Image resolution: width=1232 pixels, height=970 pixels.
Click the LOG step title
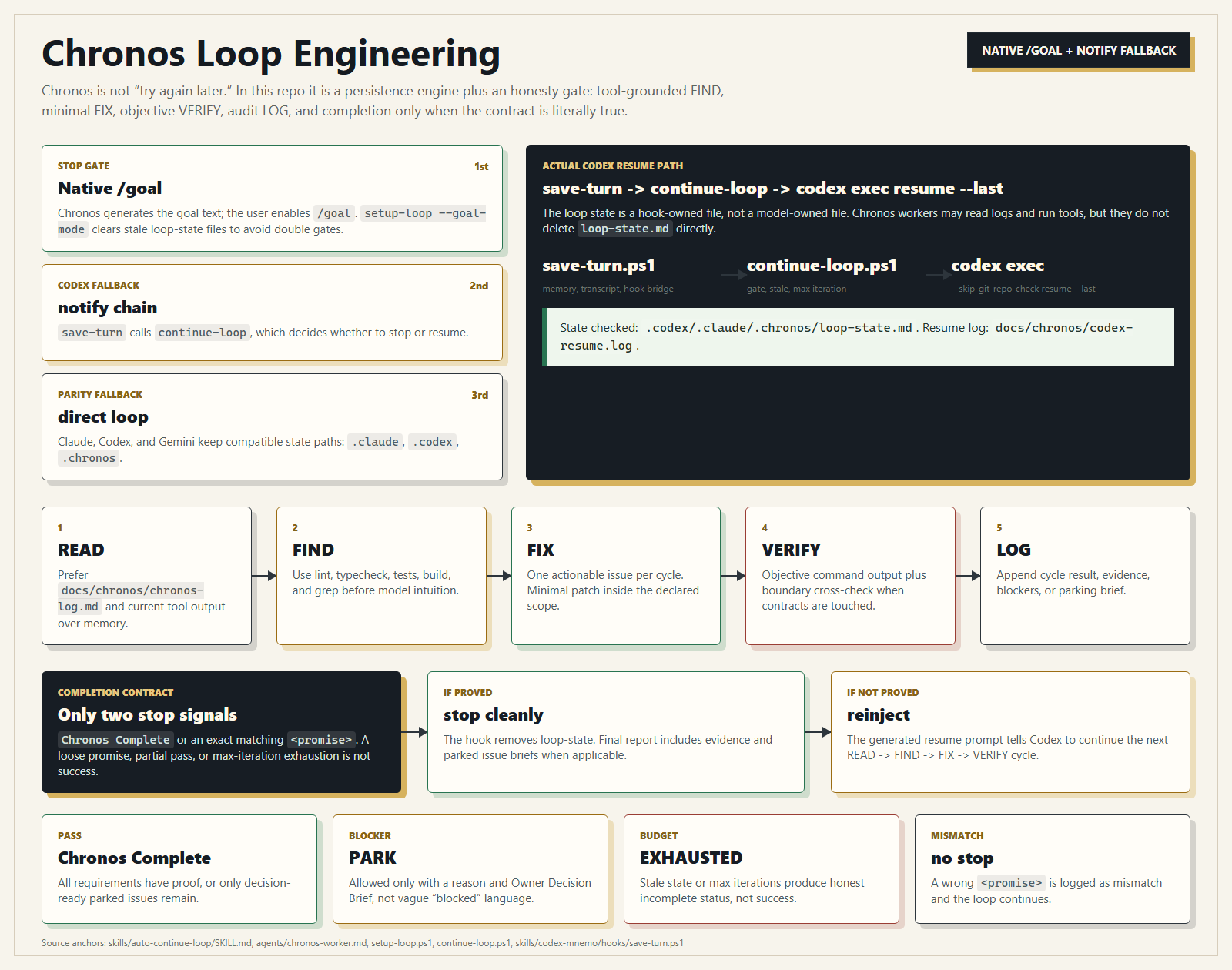pyautogui.click(x=1013, y=550)
